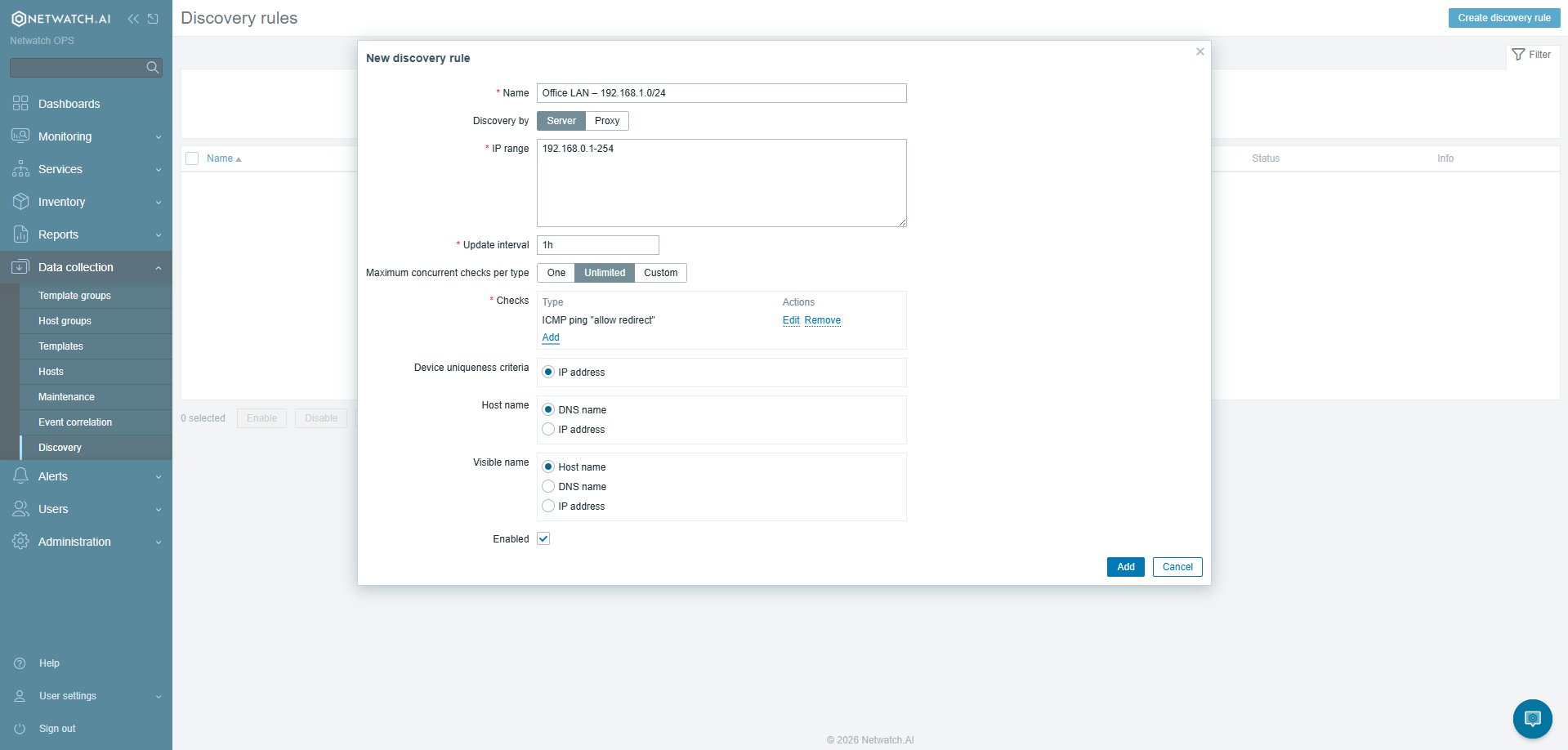This screenshot has height=750, width=1568.
Task: Click the Add button to save rule
Action: point(1125,567)
